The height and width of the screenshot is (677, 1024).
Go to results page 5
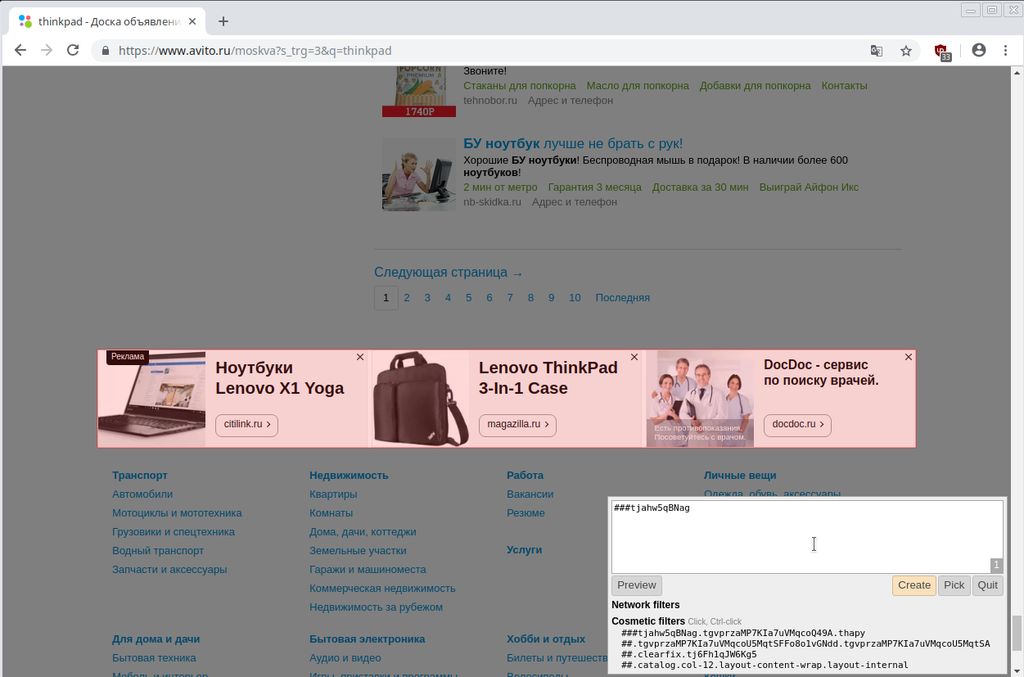[468, 298]
